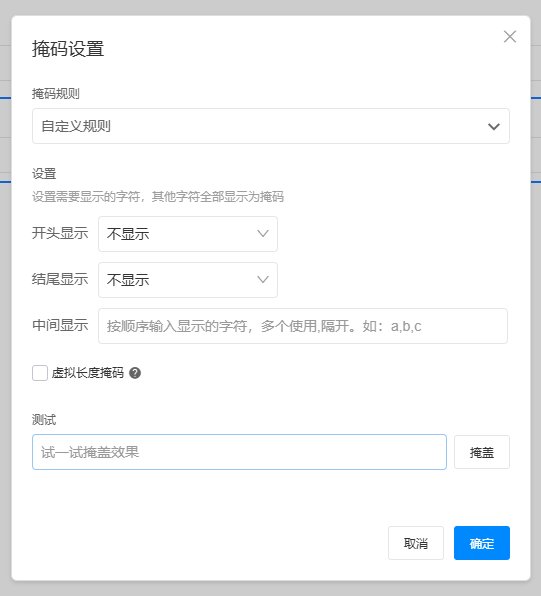Viewport: 541px width, 596px height.
Task: Expand the 结尾显示 dropdown
Action: pyautogui.click(x=188, y=280)
